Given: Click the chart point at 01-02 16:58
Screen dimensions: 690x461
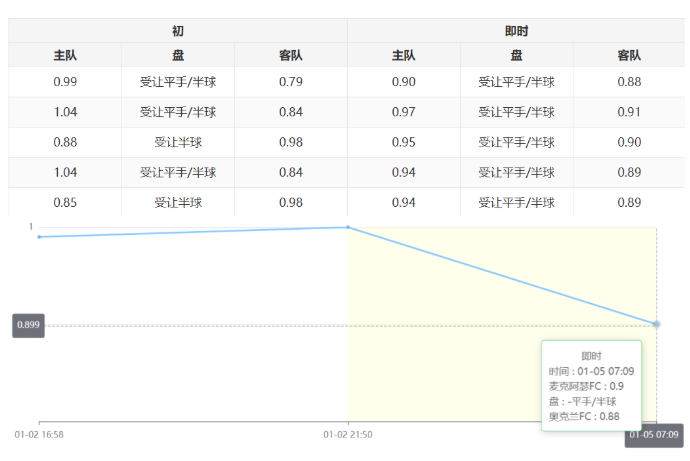Looking at the screenshot, I should tap(39, 237).
